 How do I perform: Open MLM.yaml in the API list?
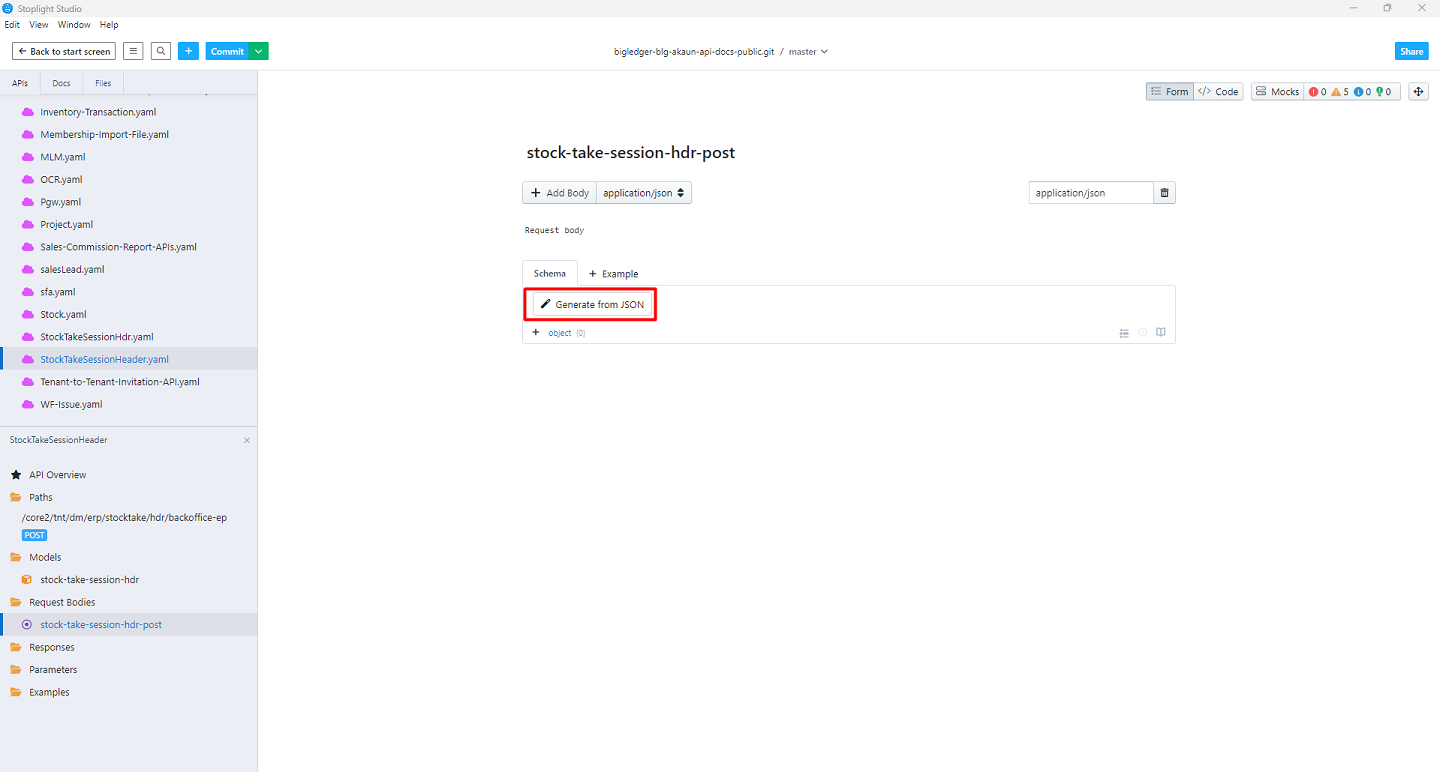click(x=63, y=157)
